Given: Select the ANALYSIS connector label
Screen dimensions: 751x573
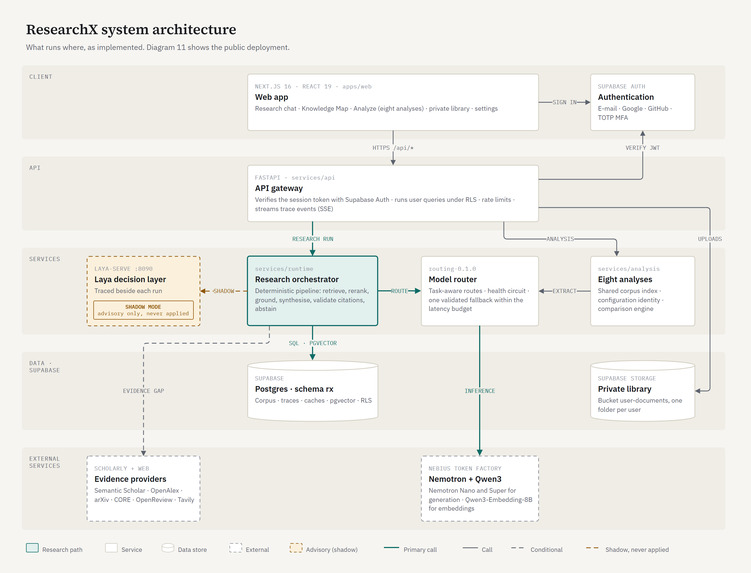Looking at the screenshot, I should pos(560,239).
